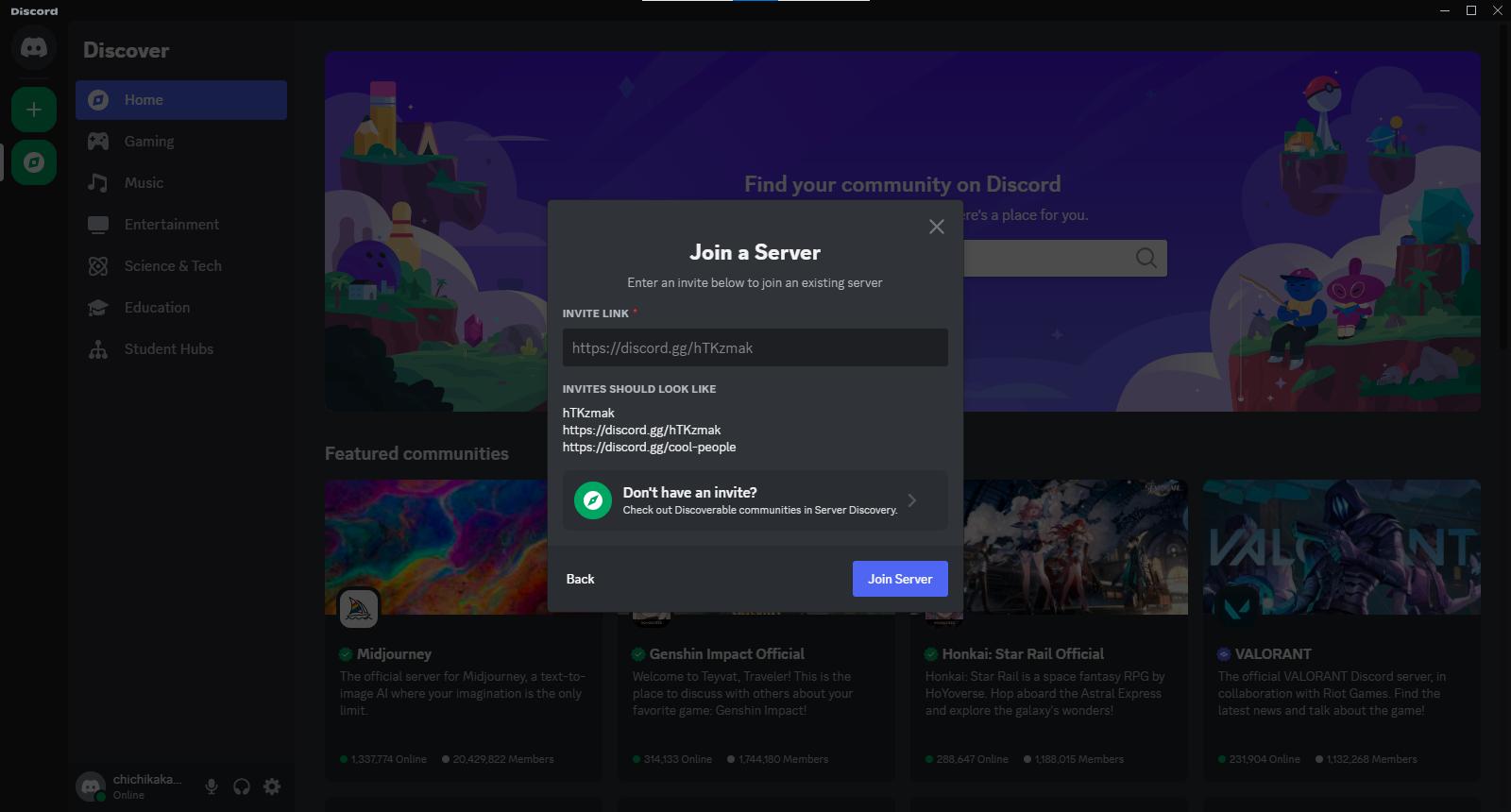
Task: Click '1,744,180 Members' Genshin count
Action: click(x=783, y=759)
